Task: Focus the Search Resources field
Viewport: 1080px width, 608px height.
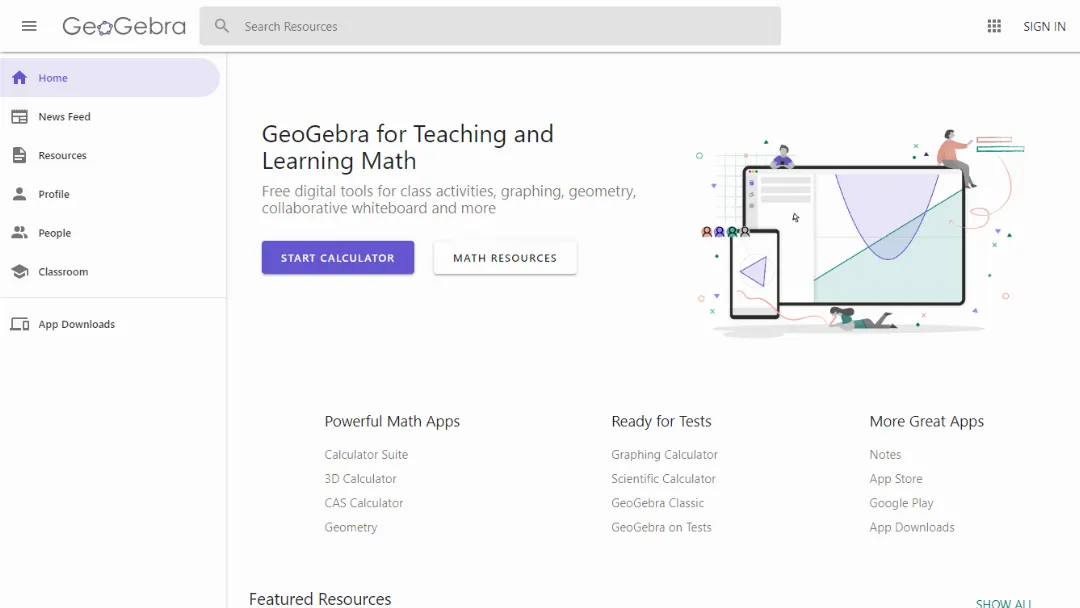Action: [x=500, y=27]
